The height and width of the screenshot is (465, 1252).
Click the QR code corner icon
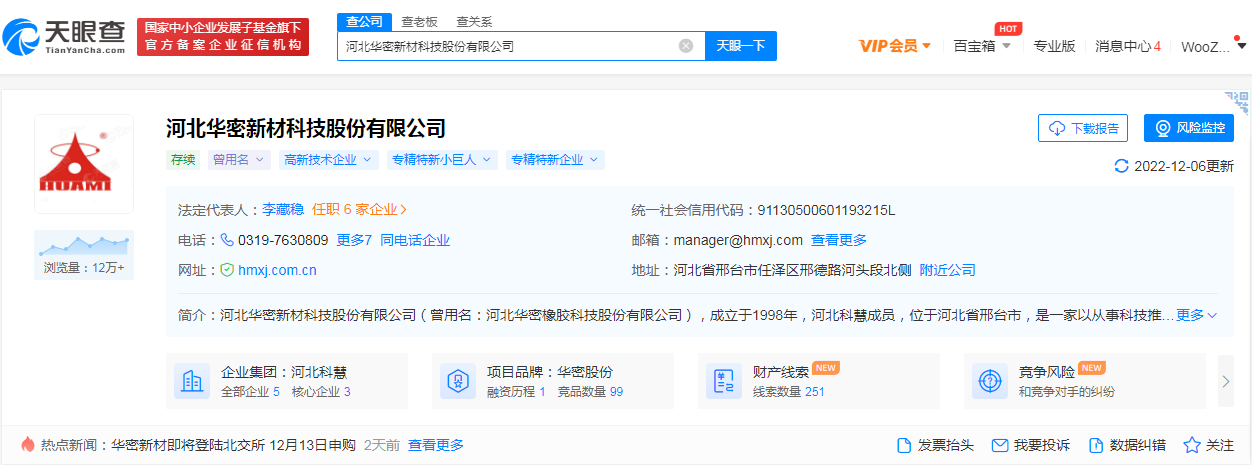(x=1237, y=102)
